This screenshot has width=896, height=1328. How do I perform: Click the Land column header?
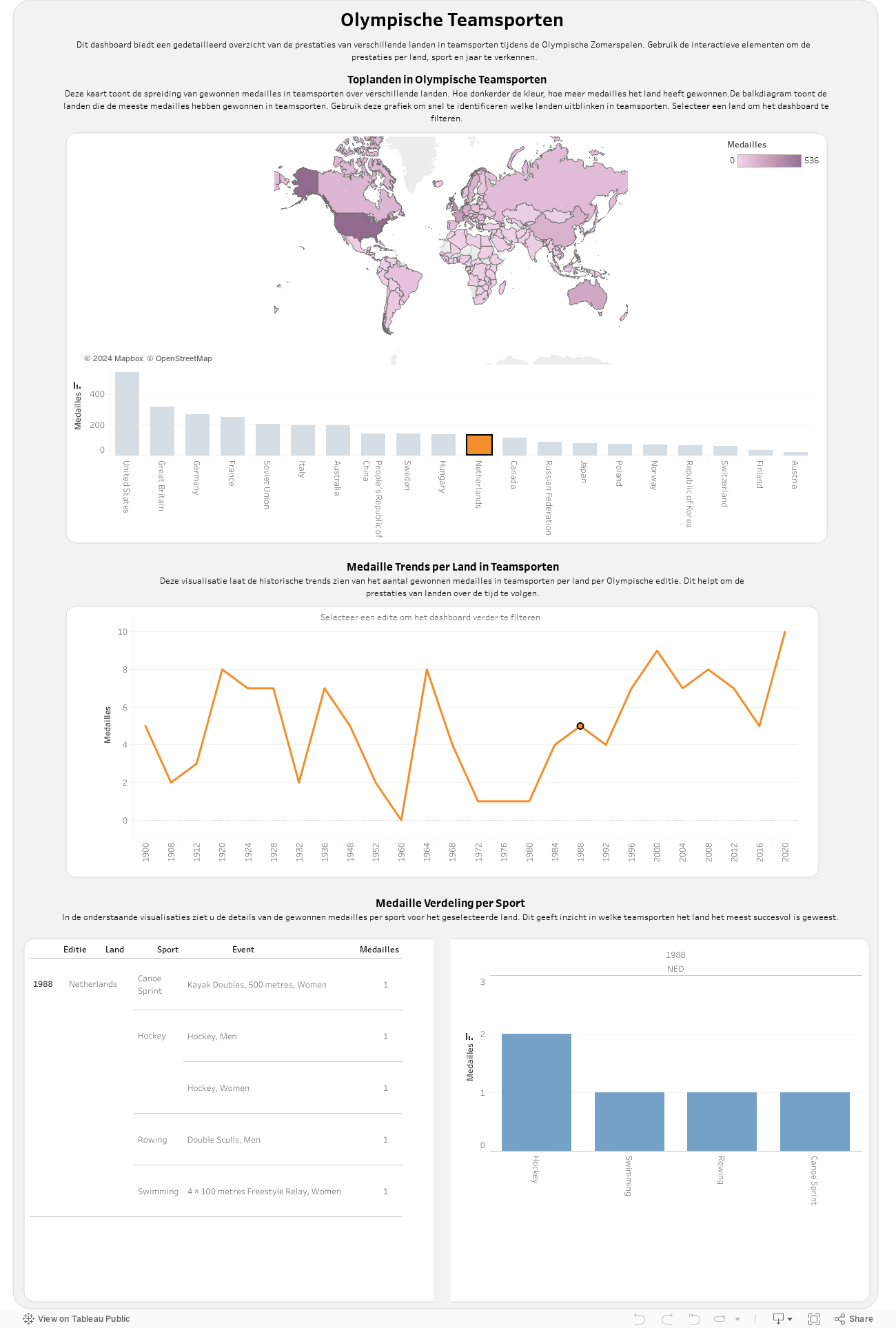[x=114, y=950]
